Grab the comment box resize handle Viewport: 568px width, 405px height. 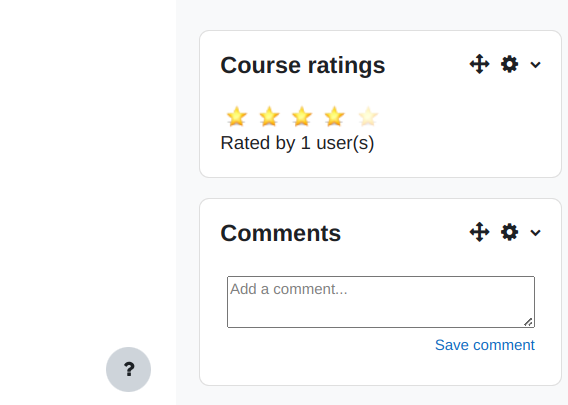tap(528, 322)
